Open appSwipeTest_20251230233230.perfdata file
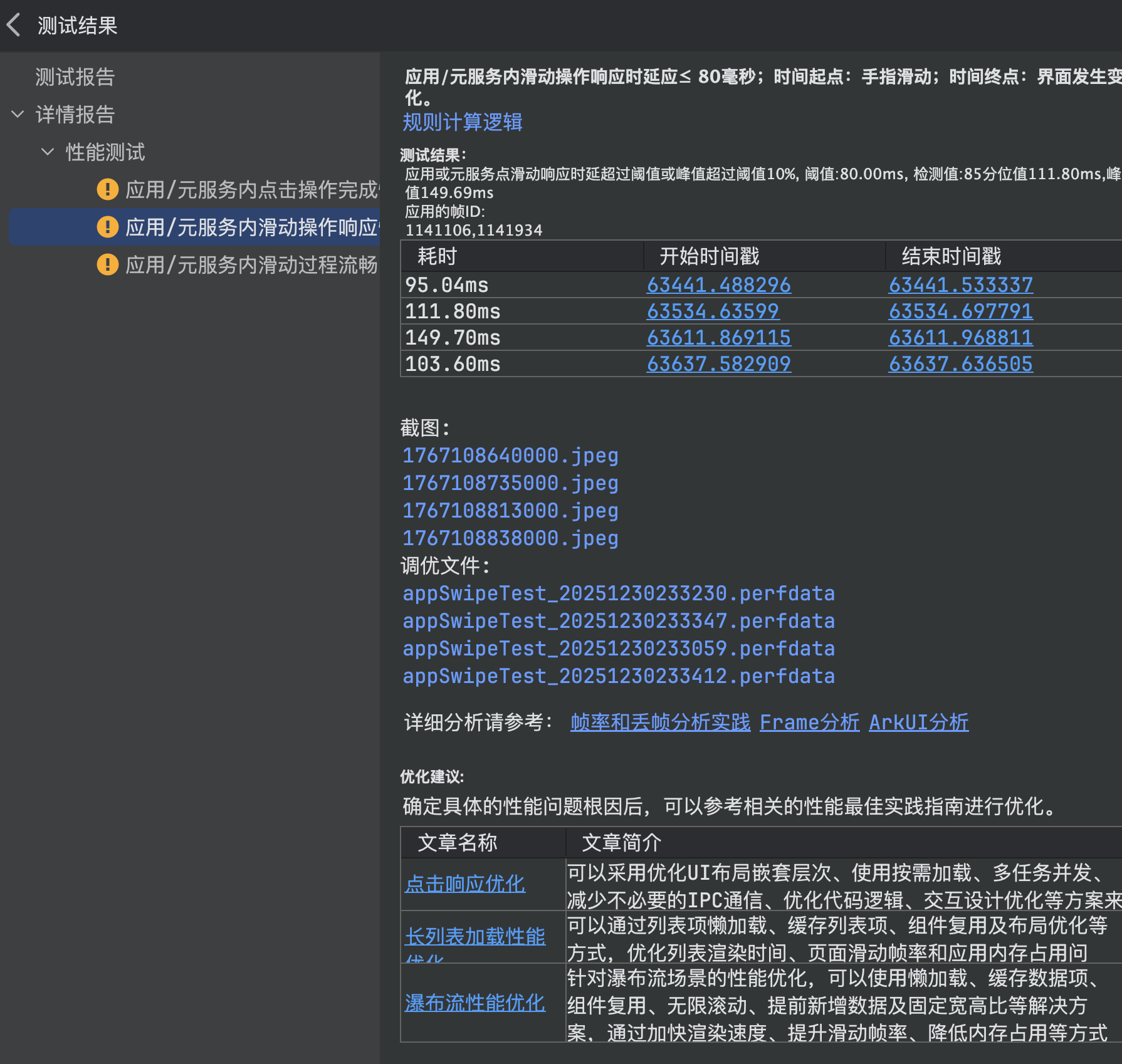Image resolution: width=1122 pixels, height=1064 pixels. point(619,593)
